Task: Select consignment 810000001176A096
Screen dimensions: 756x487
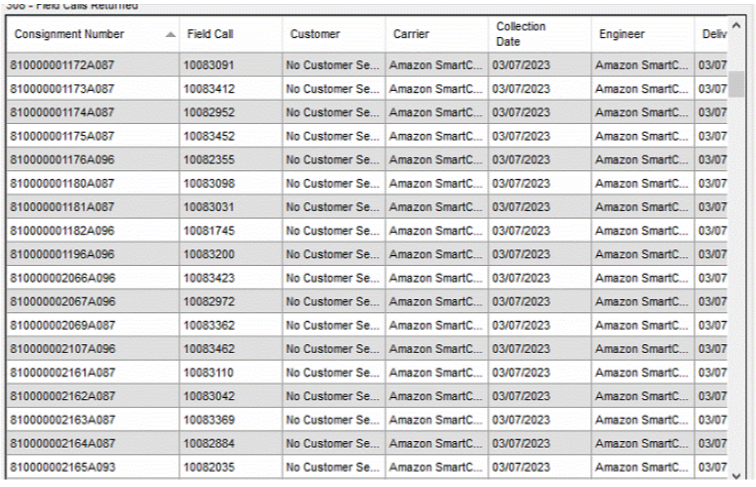Action: (x=62, y=160)
